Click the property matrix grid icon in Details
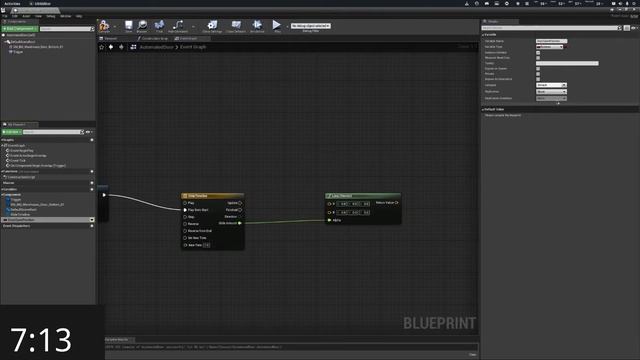Screen dimensions: 640x360 (x=627, y=28)
